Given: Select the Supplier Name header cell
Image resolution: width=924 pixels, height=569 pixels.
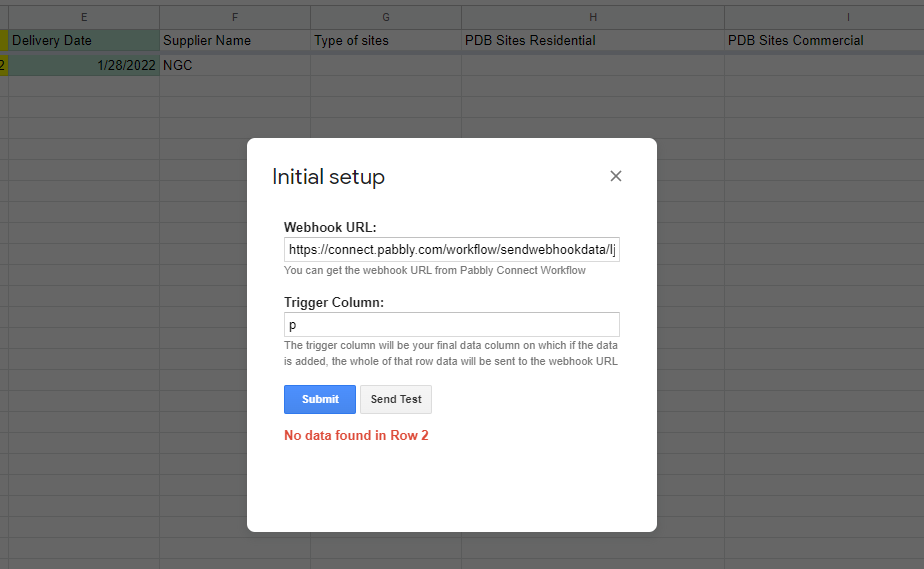Looking at the screenshot, I should pyautogui.click(x=235, y=41).
